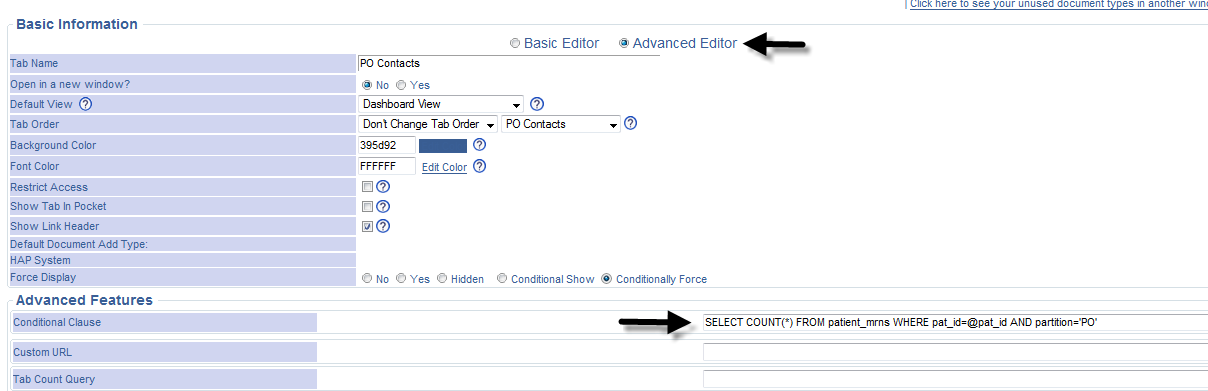Open the Dashboard View dropdown
The width and height of the screenshot is (1208, 391).
[441, 104]
